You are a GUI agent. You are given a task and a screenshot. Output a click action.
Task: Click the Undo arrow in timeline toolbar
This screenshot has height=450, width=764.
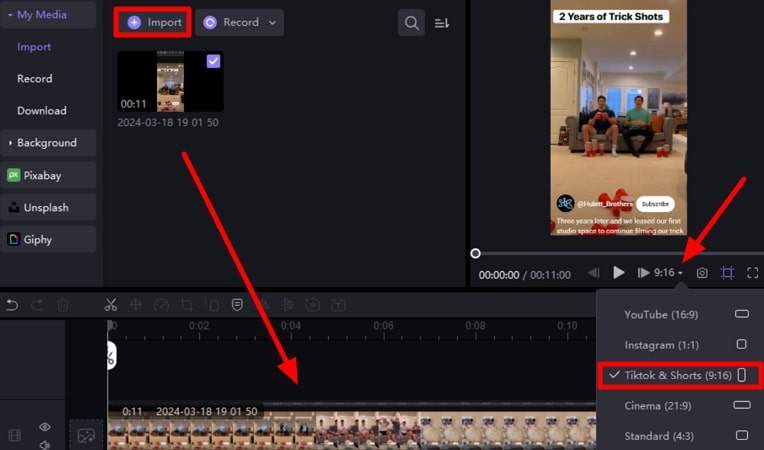(x=12, y=305)
